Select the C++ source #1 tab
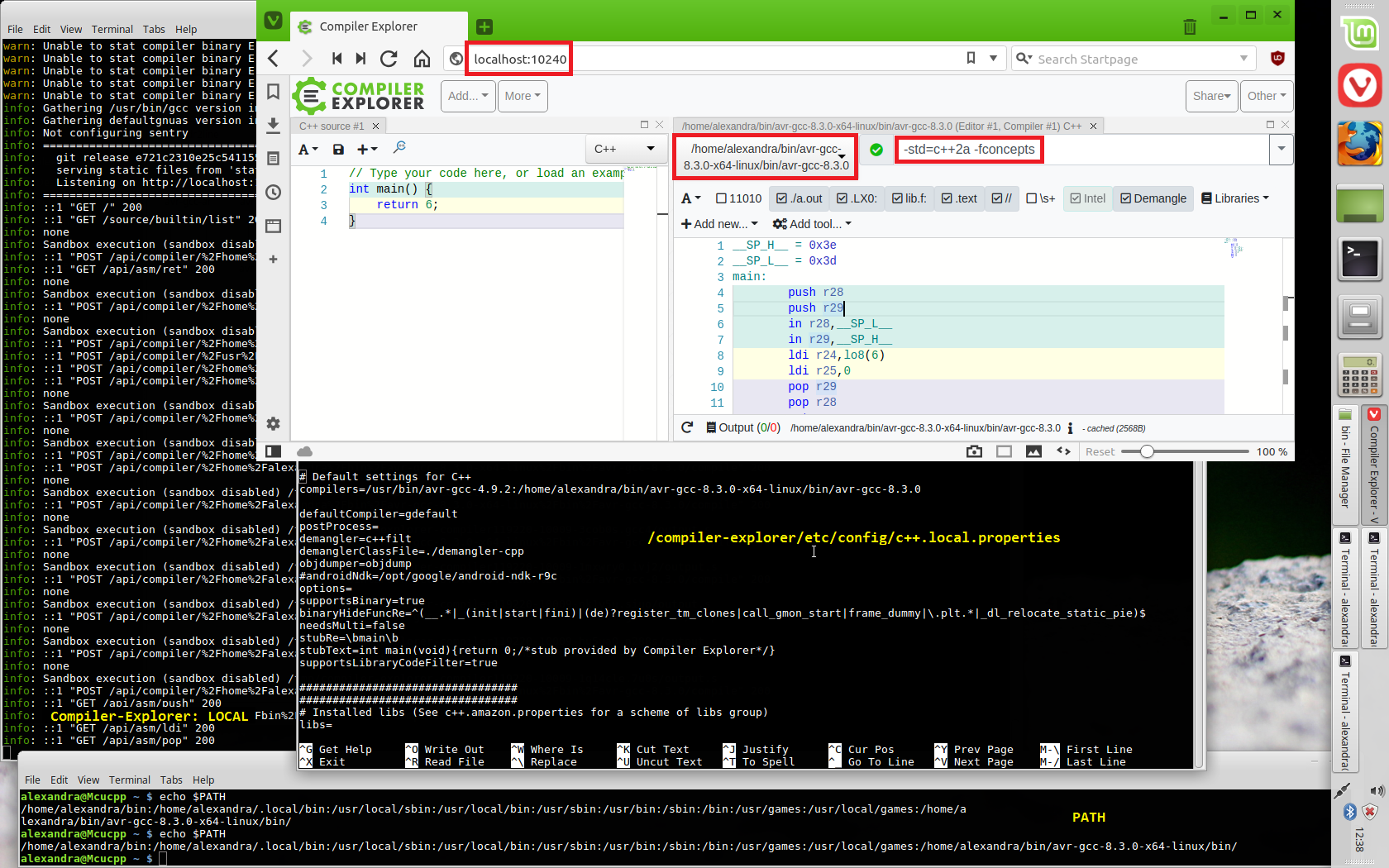The image size is (1389, 868). [332, 126]
